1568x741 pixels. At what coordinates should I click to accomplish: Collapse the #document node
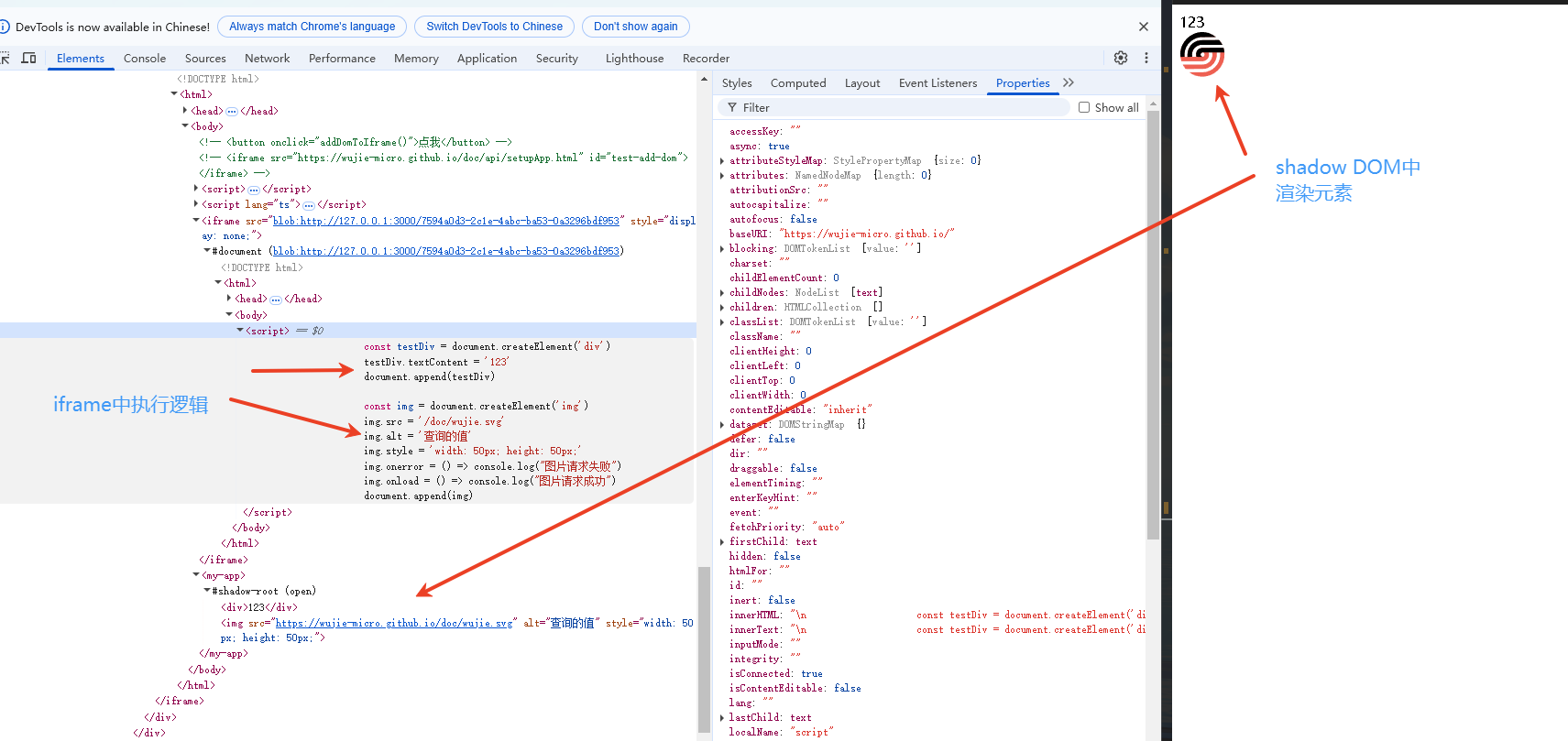207,251
